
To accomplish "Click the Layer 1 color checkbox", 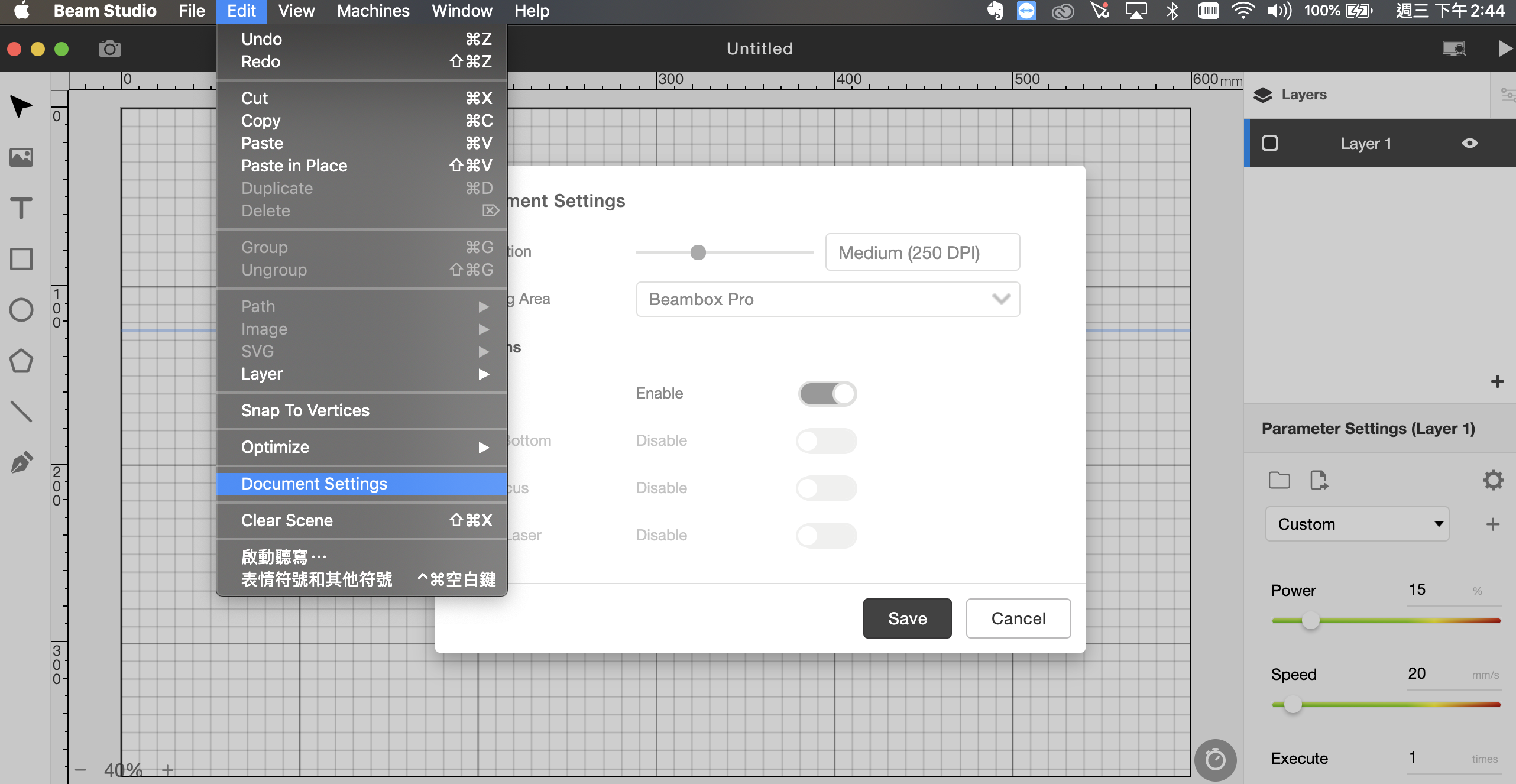I will (x=1269, y=143).
